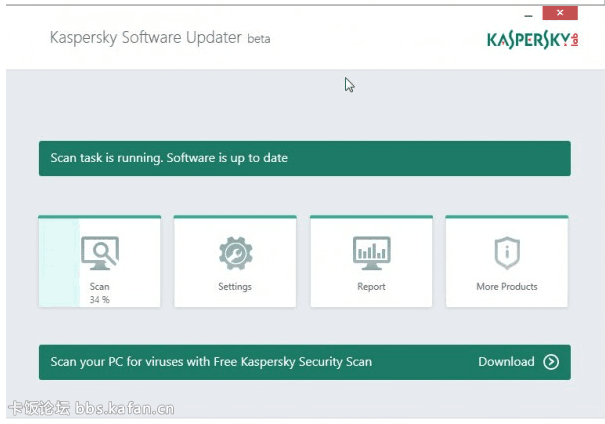The width and height of the screenshot is (605, 424).
Task: Click the "Kaspersky Software Updater beta" title
Action: tap(160, 38)
